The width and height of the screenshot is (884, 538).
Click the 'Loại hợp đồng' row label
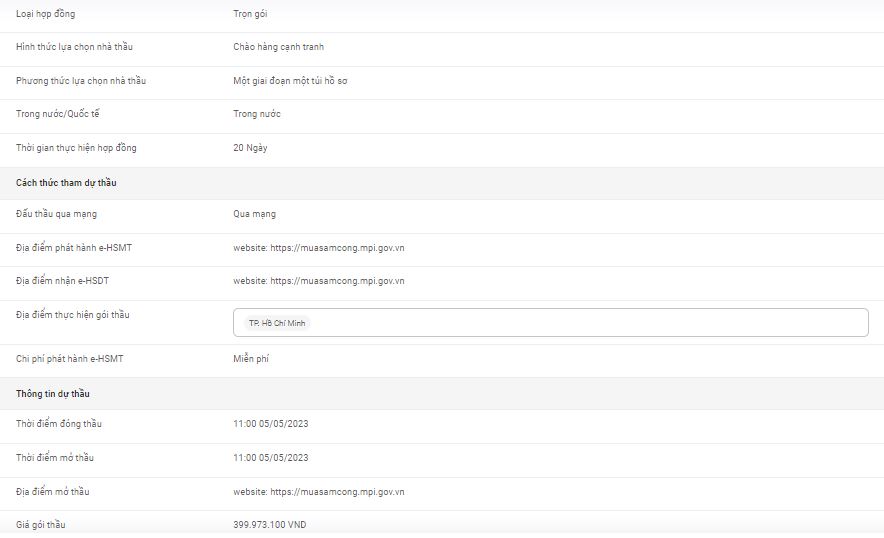[45, 14]
